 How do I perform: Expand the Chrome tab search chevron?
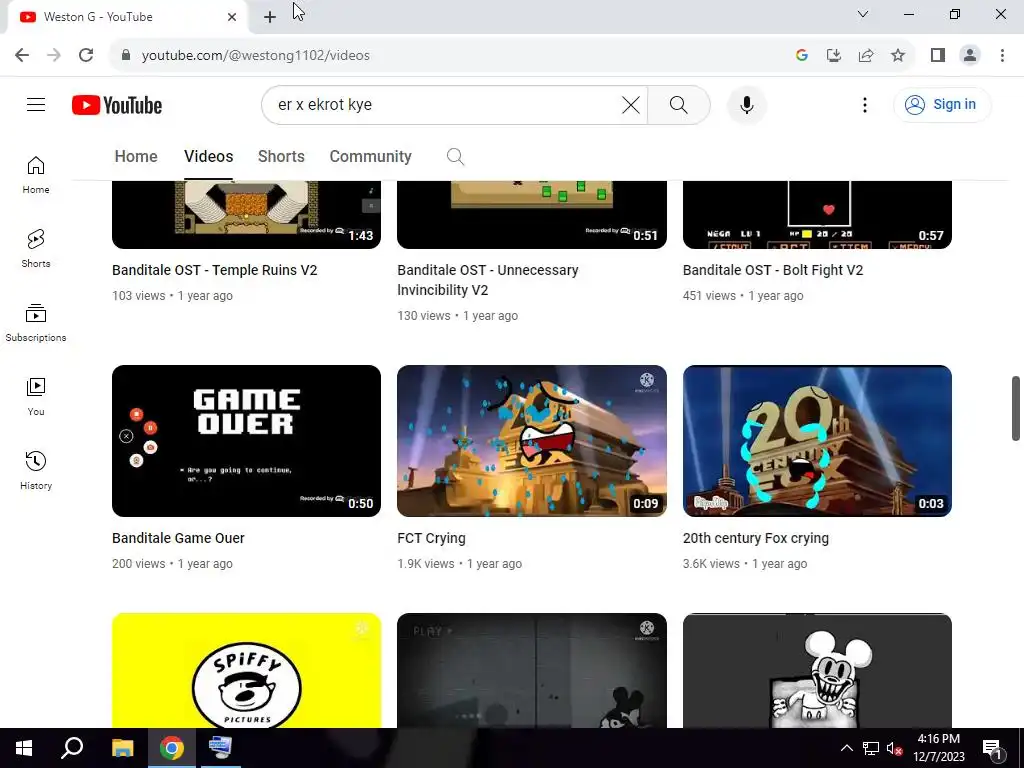point(863,14)
